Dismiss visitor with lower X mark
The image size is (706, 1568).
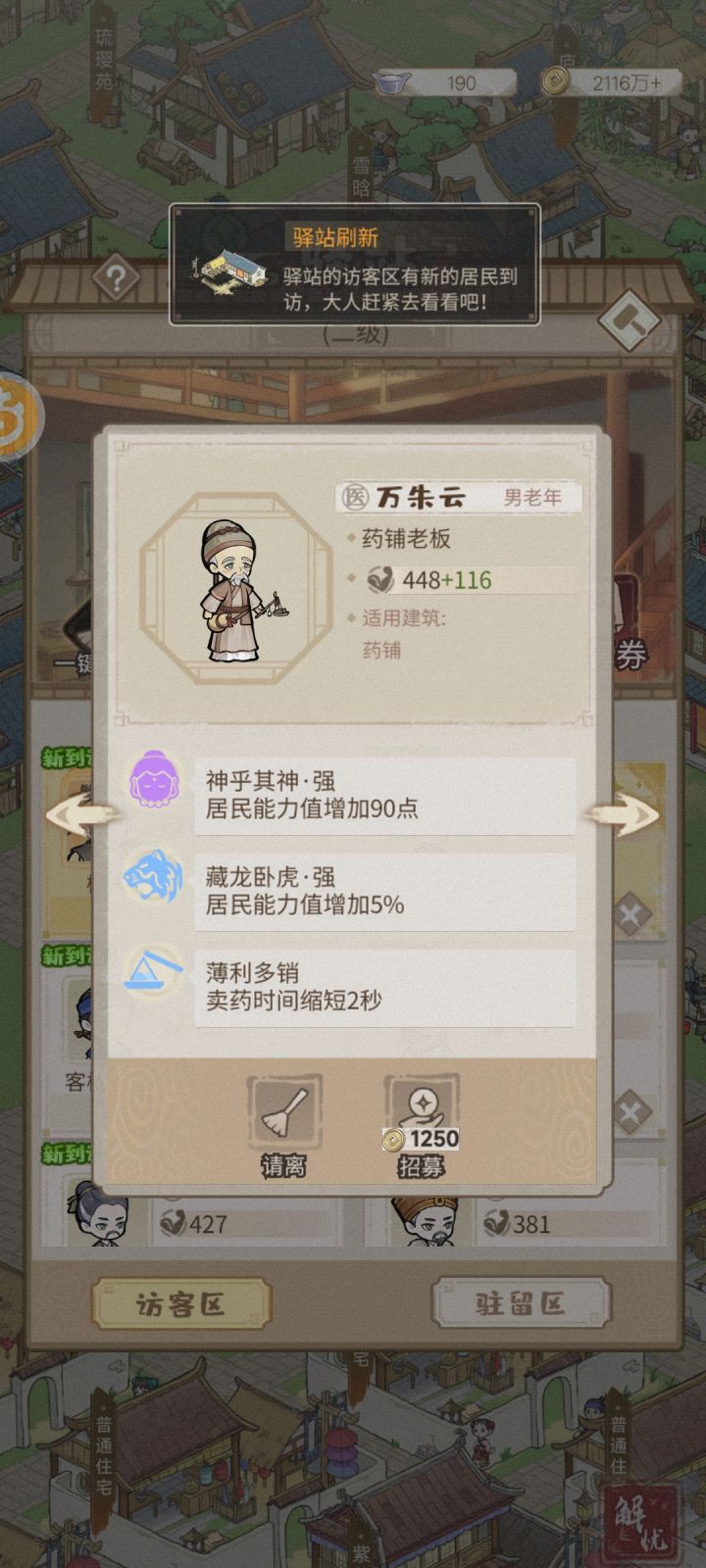coord(632,1112)
